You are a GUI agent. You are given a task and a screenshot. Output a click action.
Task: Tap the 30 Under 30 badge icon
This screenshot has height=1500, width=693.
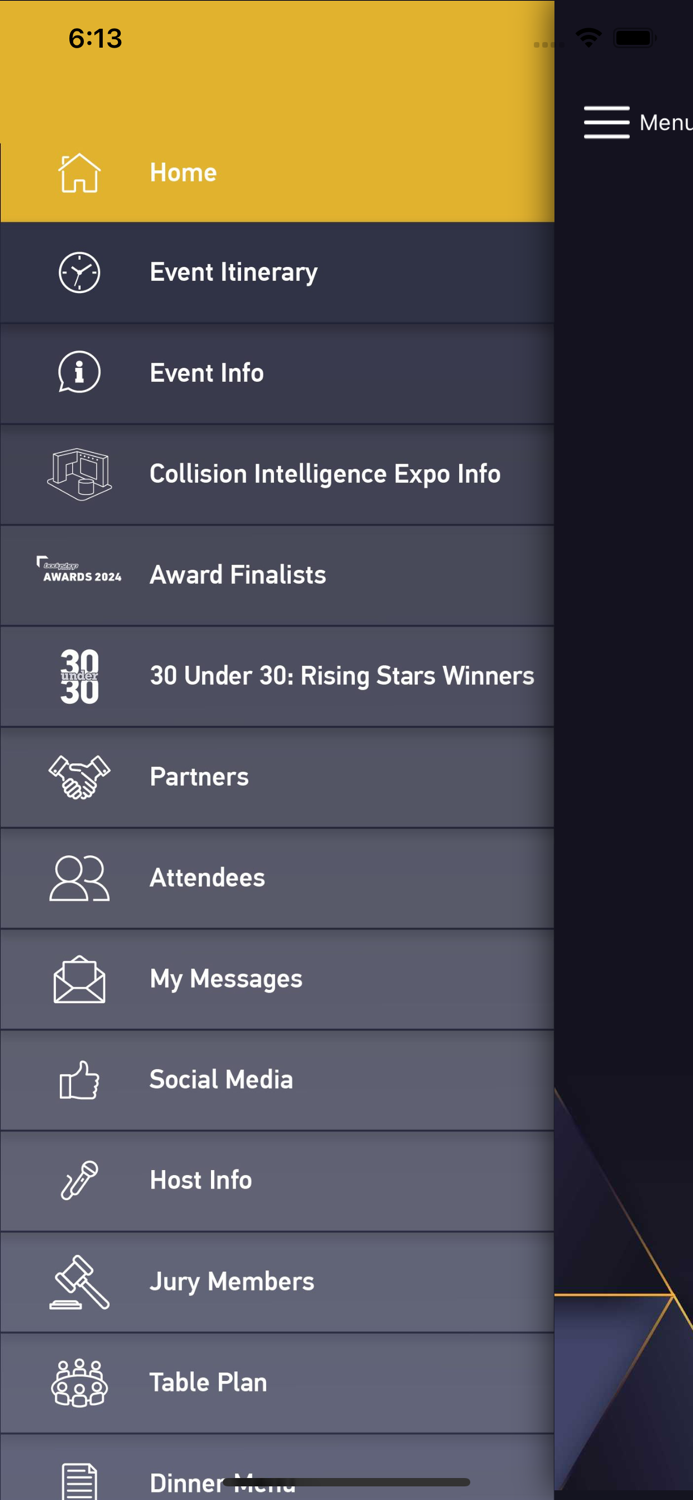(x=79, y=675)
